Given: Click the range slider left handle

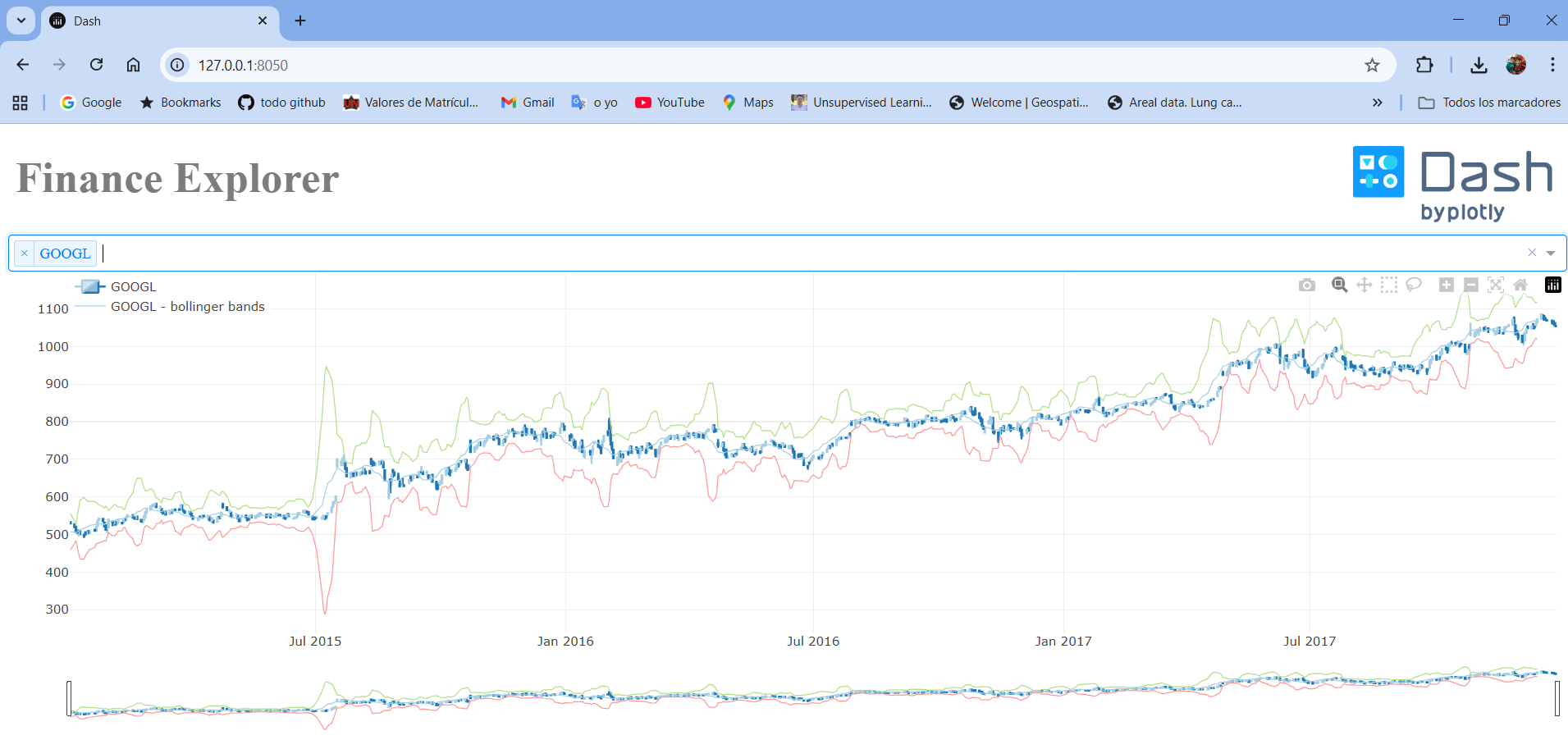Looking at the screenshot, I should [69, 698].
